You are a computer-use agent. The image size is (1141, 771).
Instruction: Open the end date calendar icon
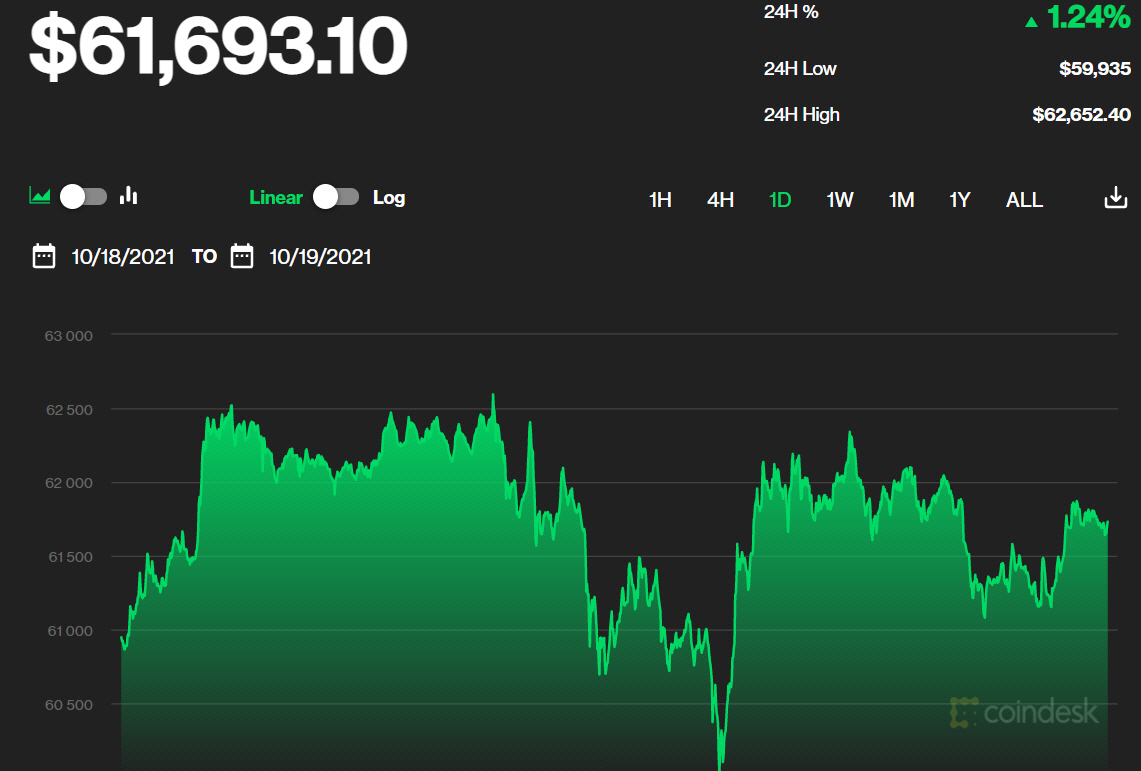pyautogui.click(x=242, y=257)
